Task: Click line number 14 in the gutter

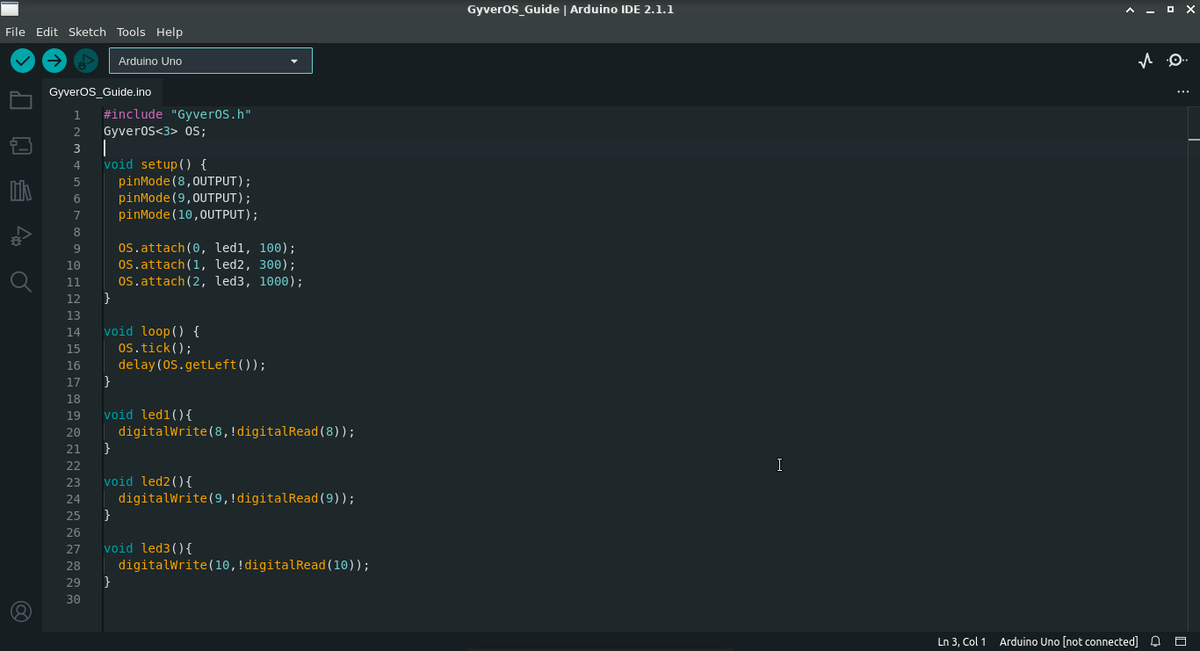Action: (74, 331)
